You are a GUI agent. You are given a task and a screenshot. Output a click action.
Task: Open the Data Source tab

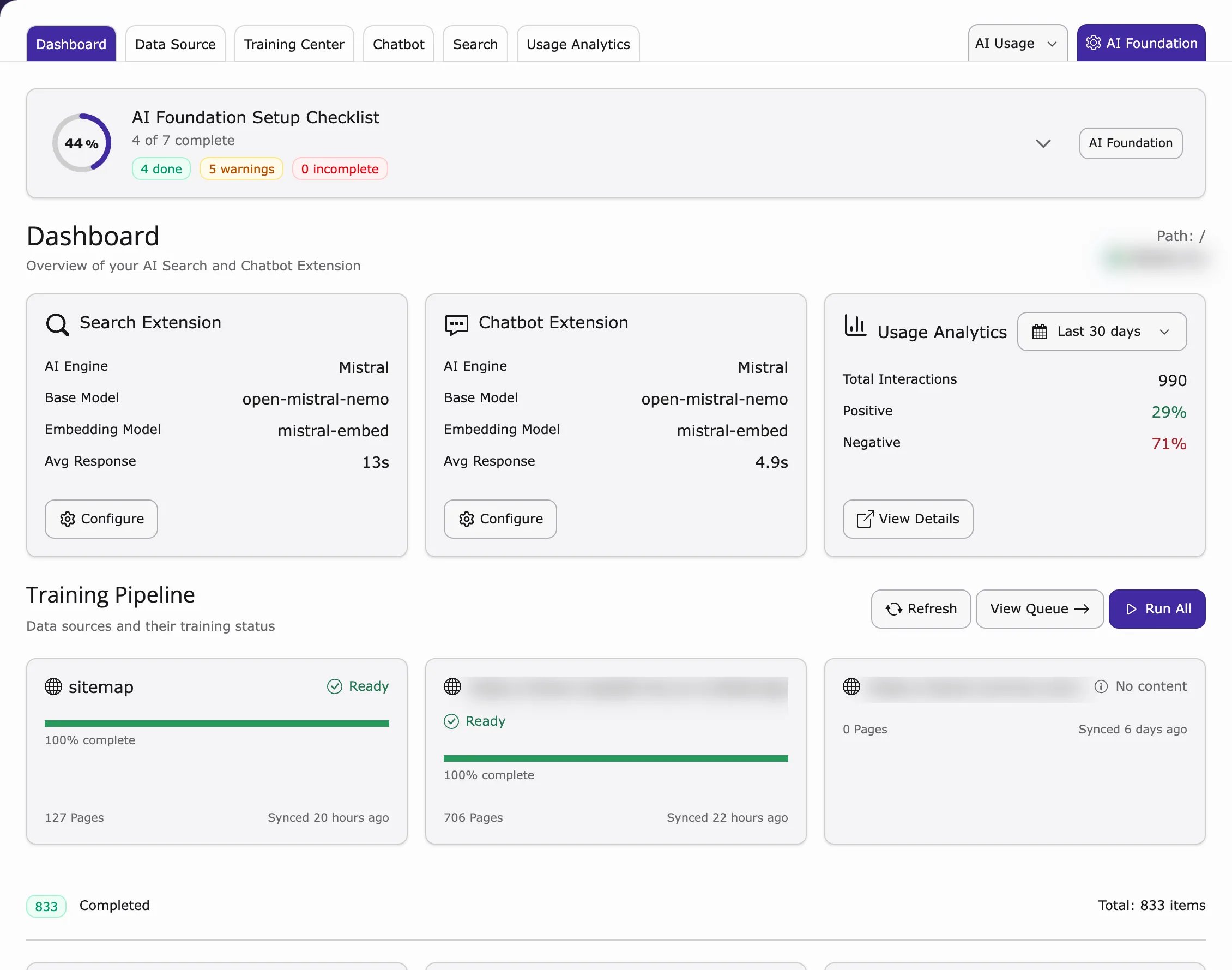[176, 44]
